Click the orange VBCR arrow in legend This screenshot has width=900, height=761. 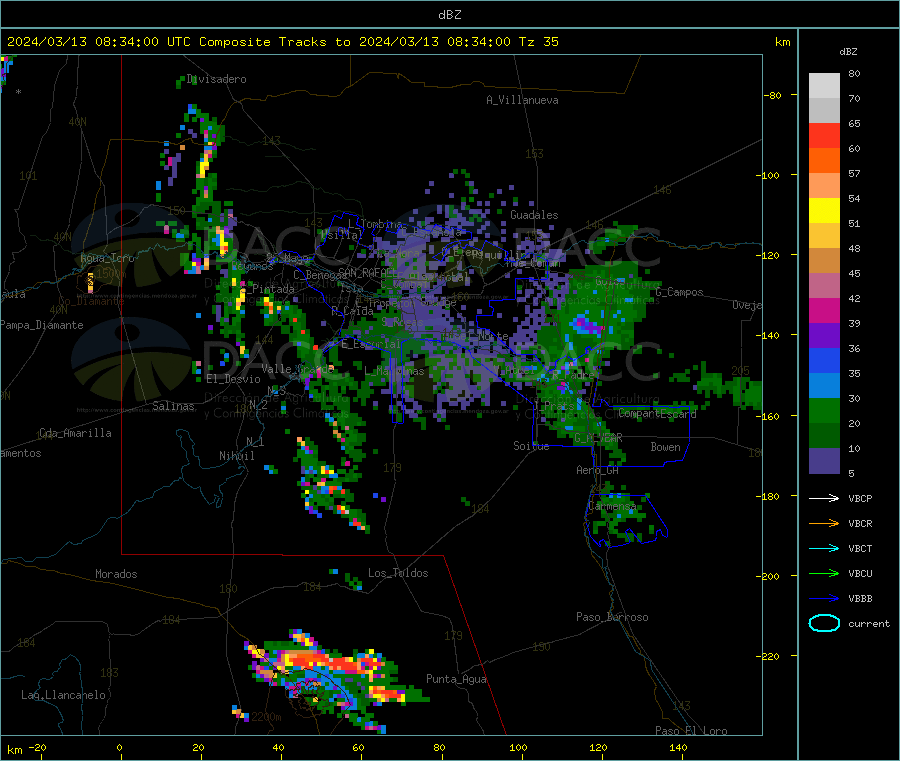pos(824,523)
